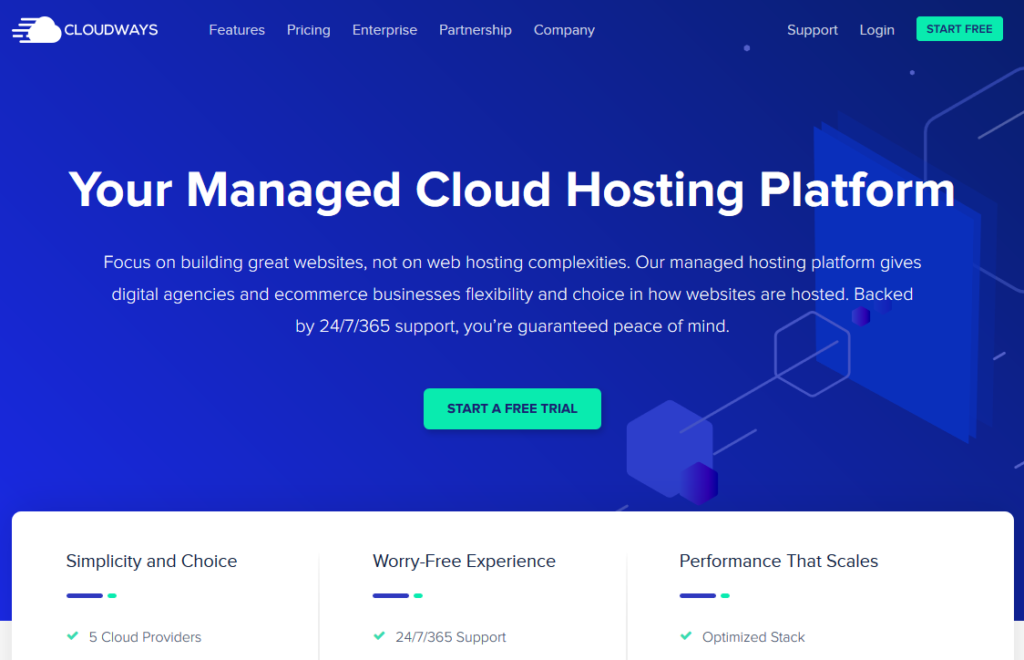Select the 'Simplicity and Choice' heading

coord(152,561)
